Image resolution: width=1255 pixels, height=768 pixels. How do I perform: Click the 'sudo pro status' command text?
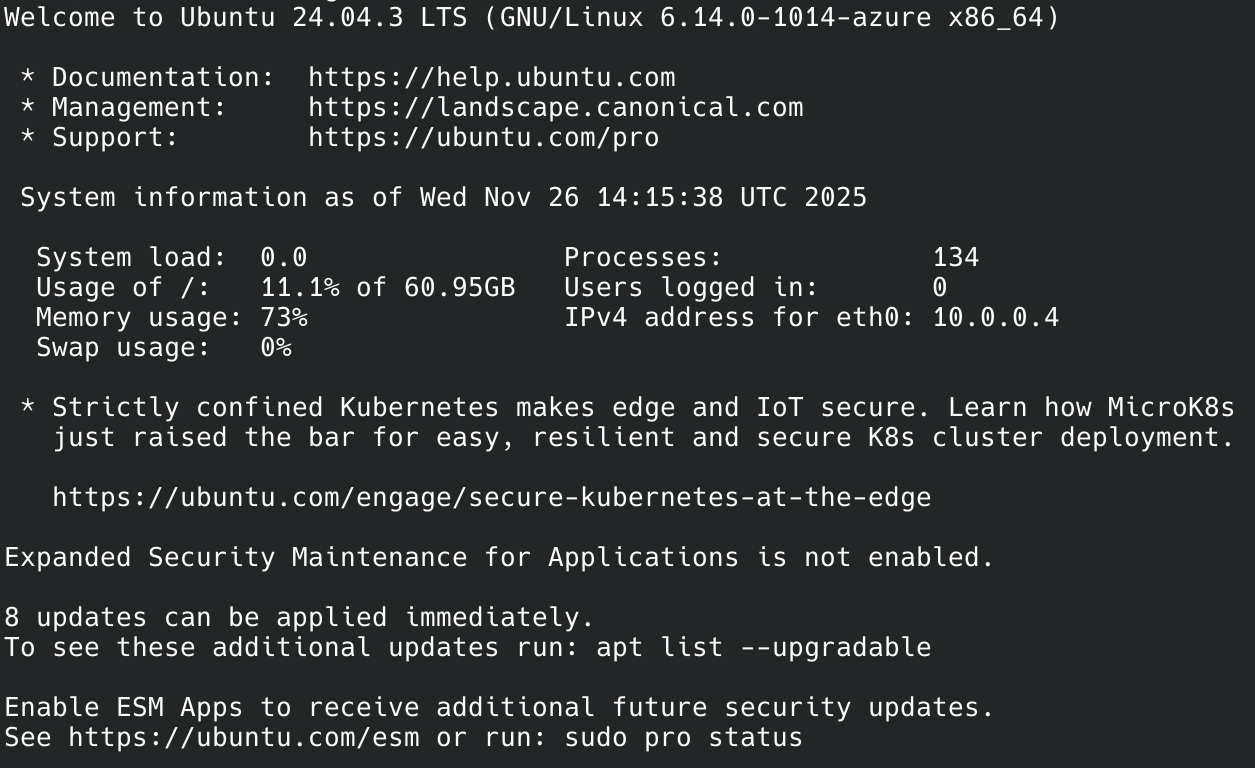coord(683,738)
